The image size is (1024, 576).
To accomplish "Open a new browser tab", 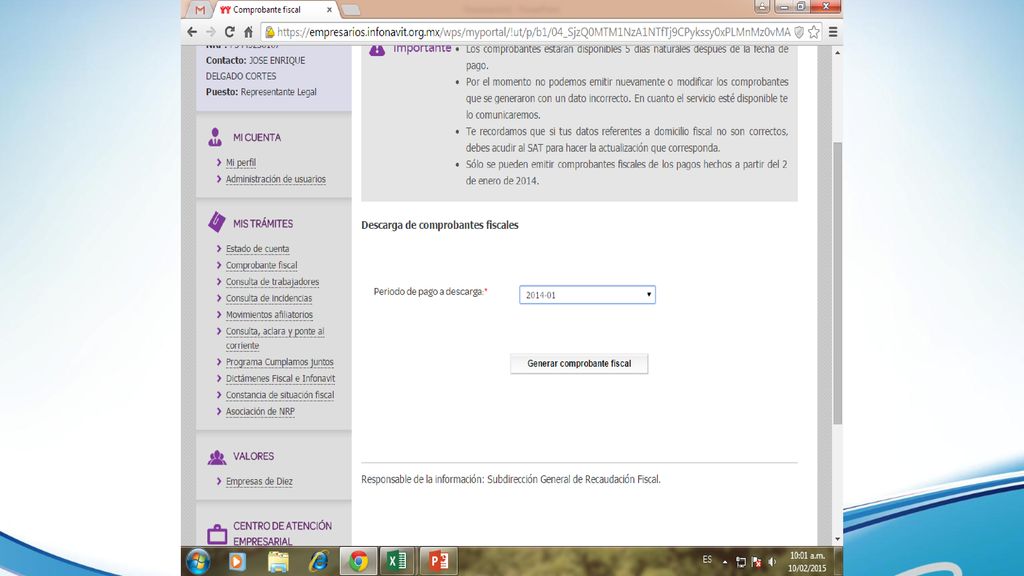I will pos(351,10).
